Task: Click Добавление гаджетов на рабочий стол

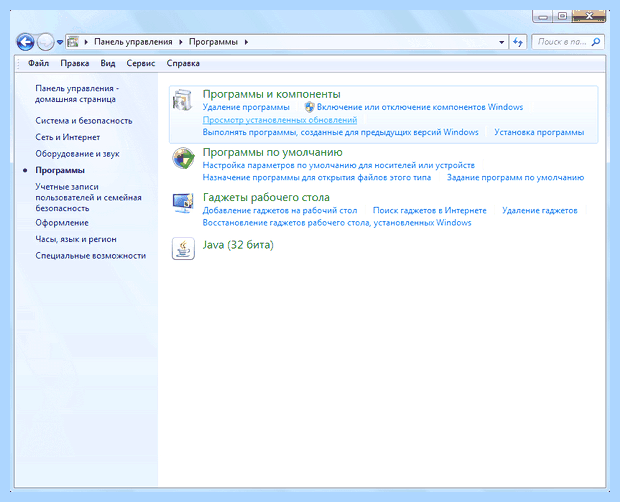Action: tap(280, 210)
